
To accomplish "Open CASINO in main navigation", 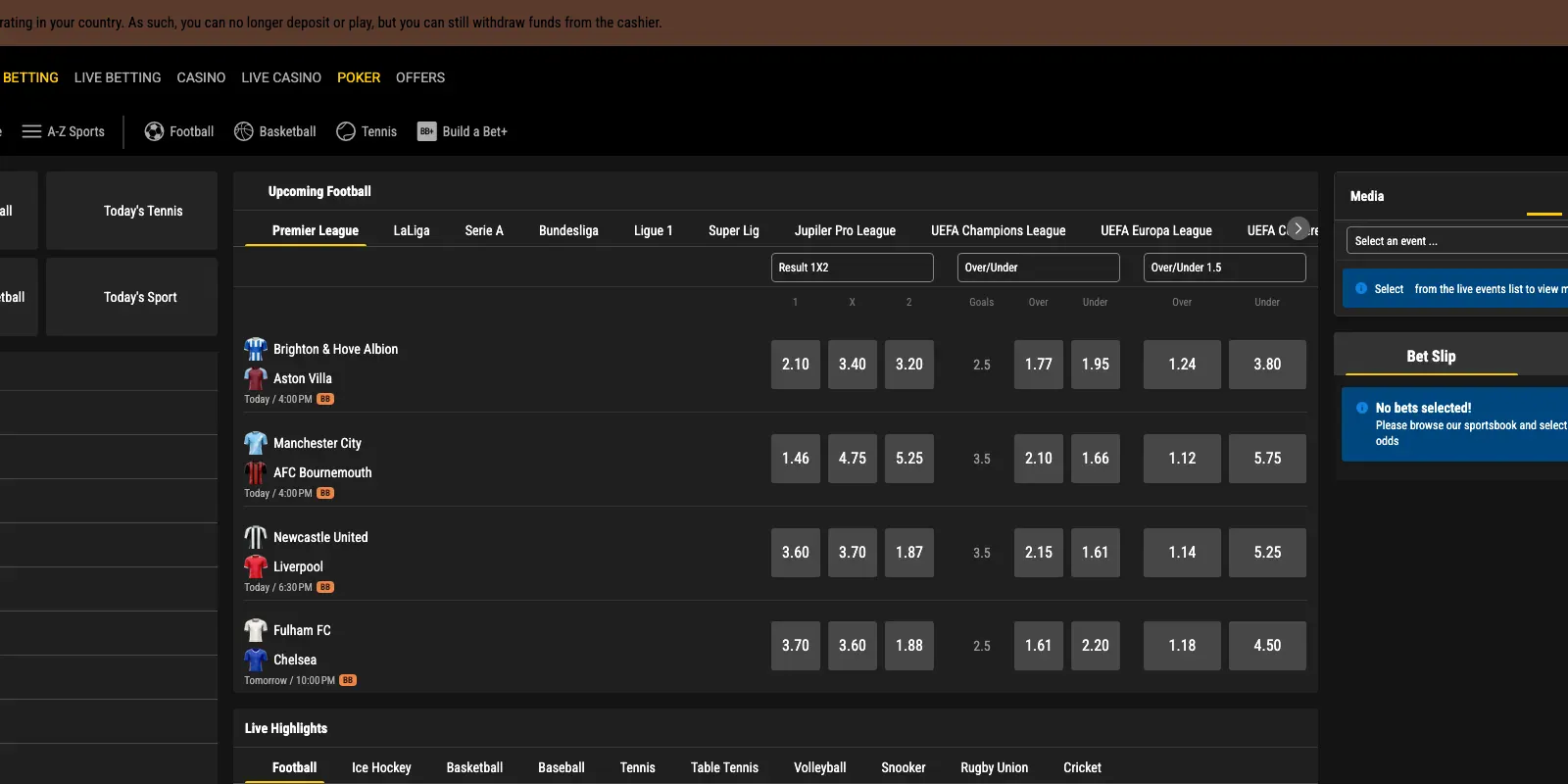I will 201,77.
